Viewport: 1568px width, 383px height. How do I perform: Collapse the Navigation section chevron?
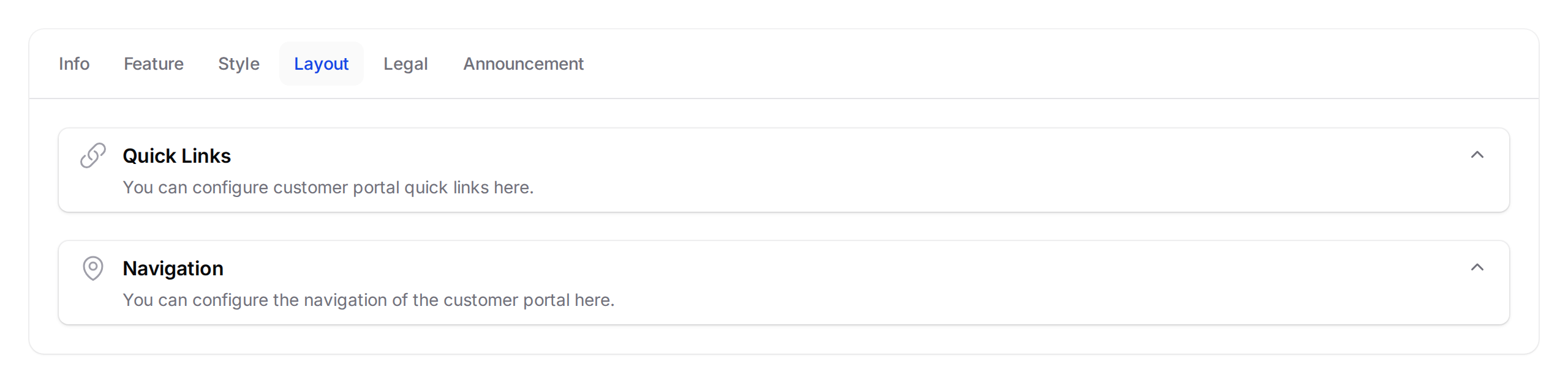pyautogui.click(x=1477, y=267)
